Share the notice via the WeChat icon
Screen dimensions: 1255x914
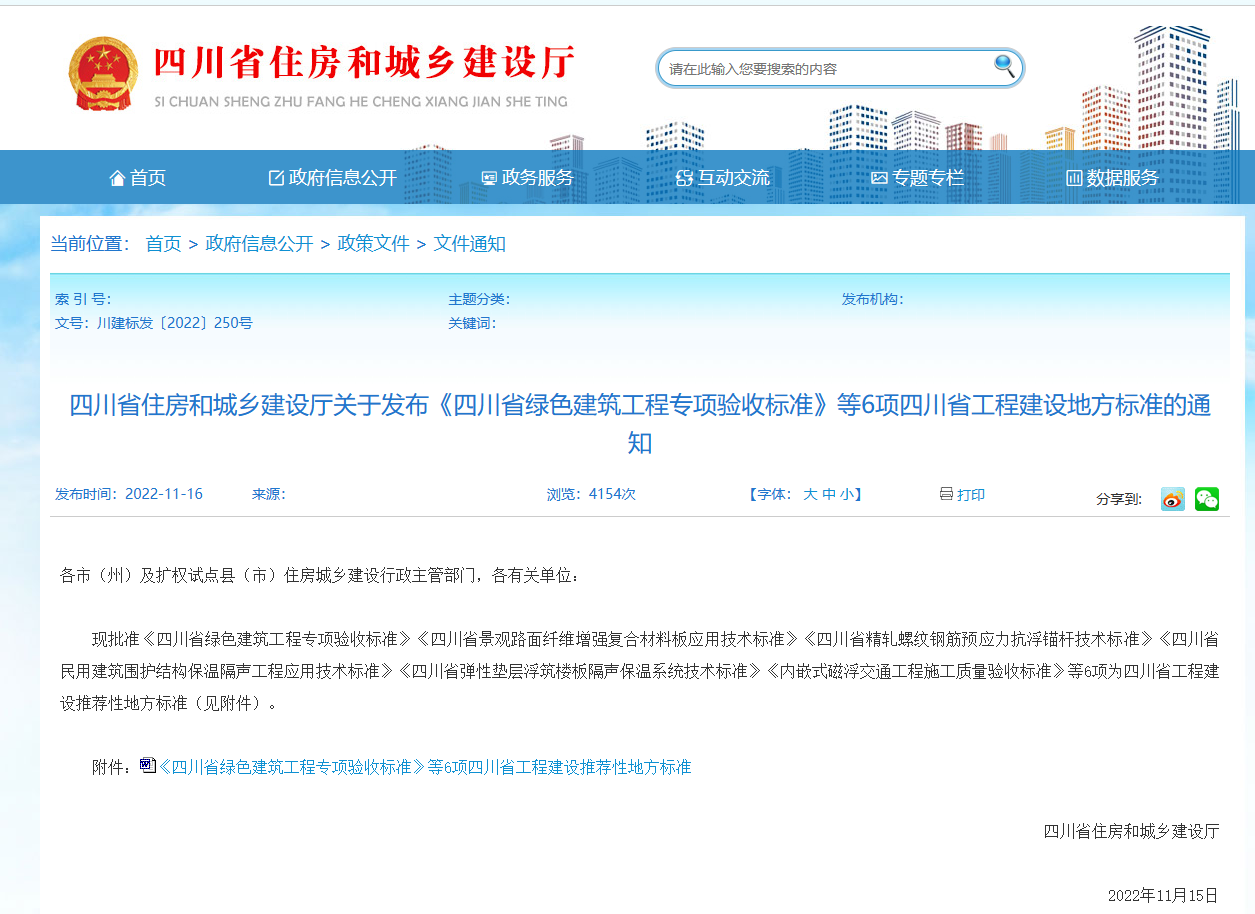coord(1206,499)
